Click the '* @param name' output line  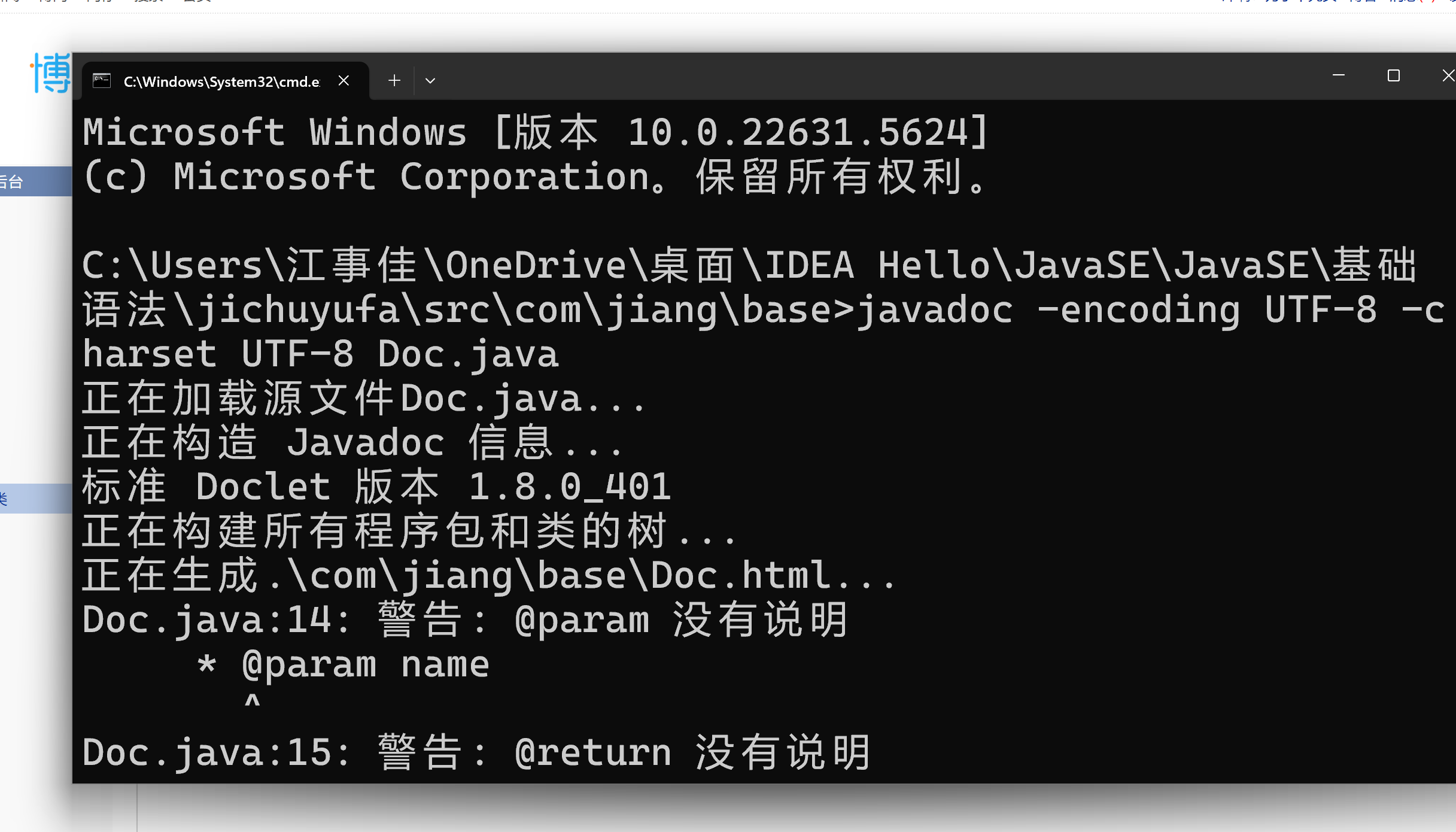pos(342,664)
